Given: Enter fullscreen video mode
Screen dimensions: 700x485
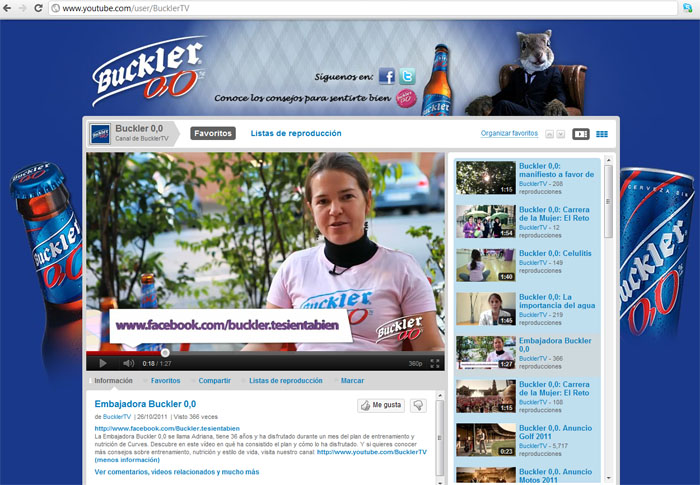Looking at the screenshot, I should (435, 364).
